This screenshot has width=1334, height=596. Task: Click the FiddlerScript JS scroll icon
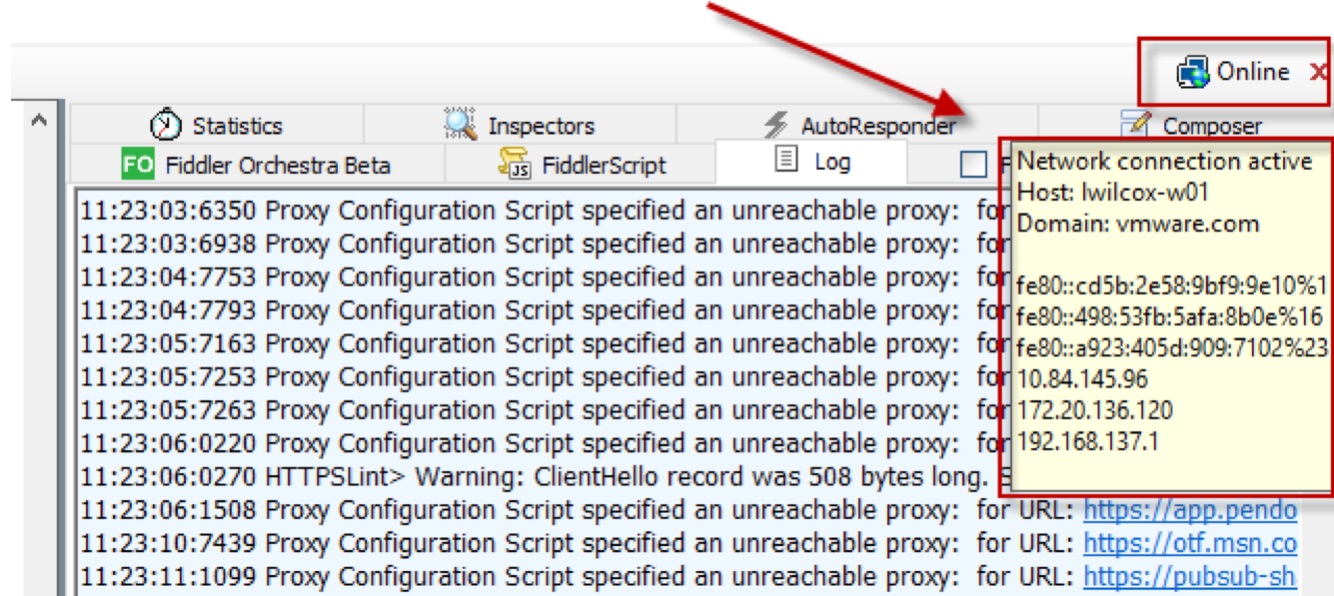[514, 164]
